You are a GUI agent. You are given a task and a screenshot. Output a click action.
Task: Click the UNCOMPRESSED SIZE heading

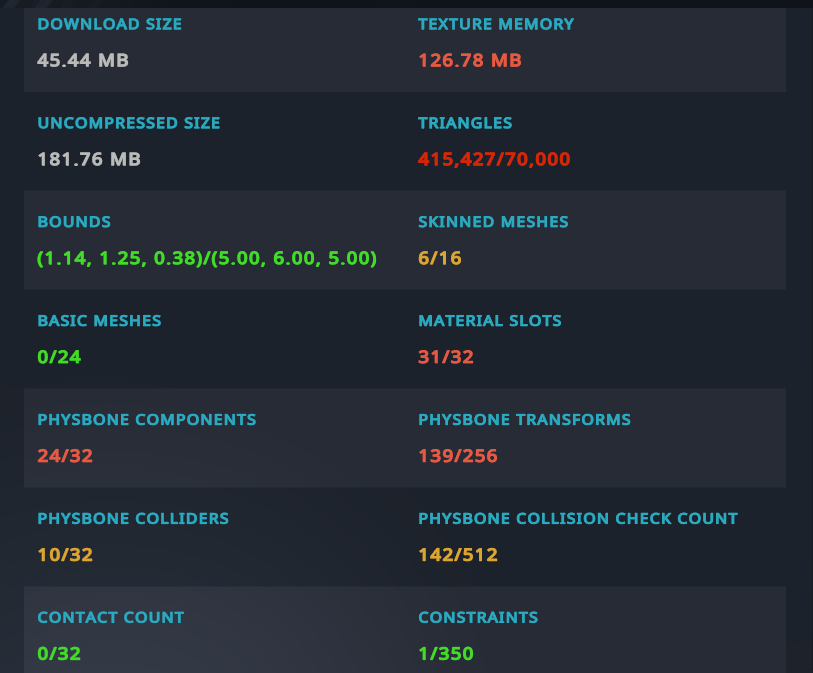click(x=129, y=123)
